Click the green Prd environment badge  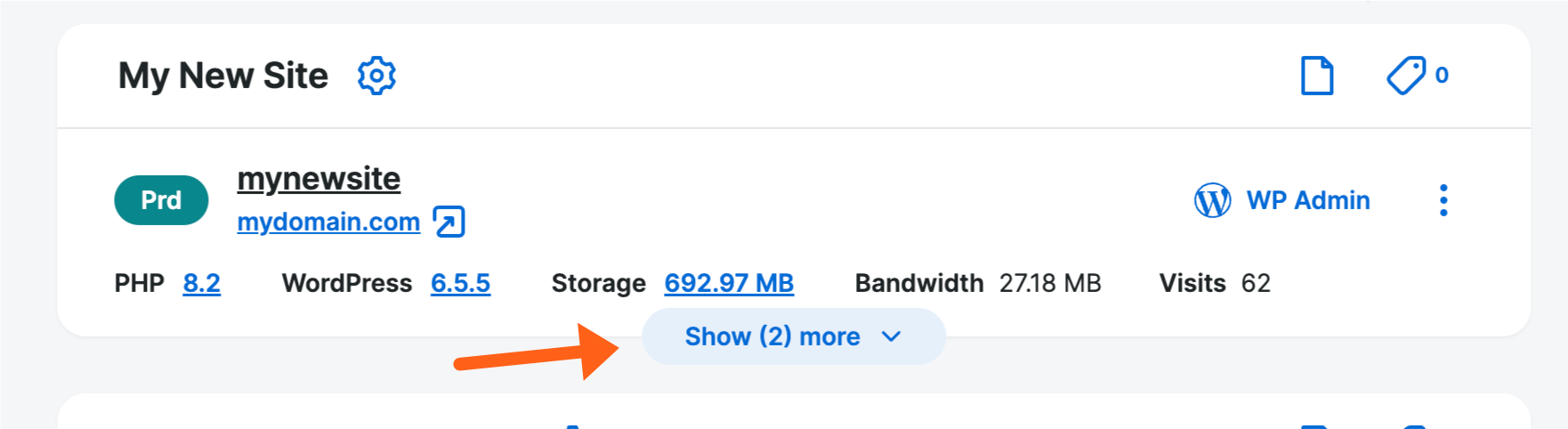[161, 200]
